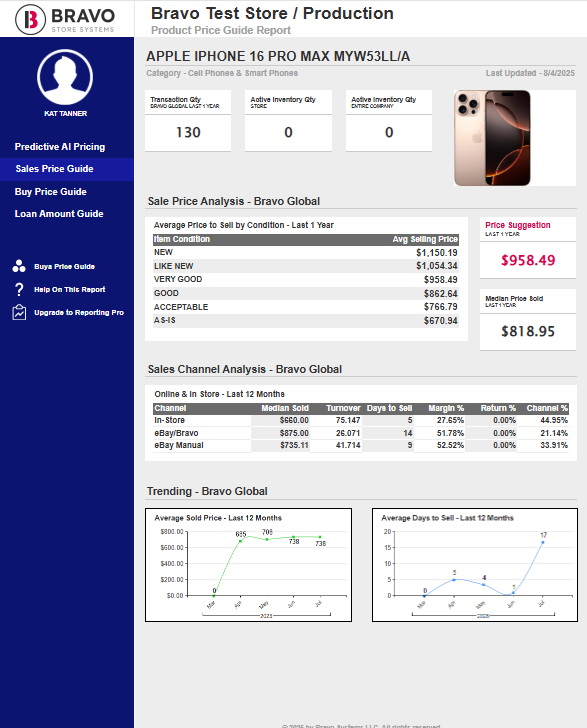Click the Average Sold Price trend chart
This screenshot has height=728, width=587.
pyautogui.click(x=248, y=565)
